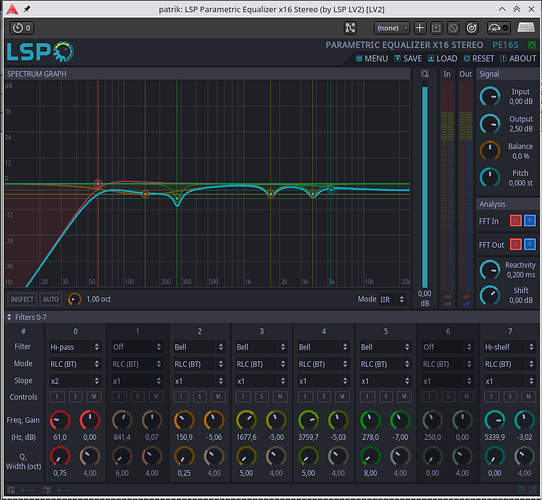The image size is (542, 500).
Task: Click the green indicator beside PE16S
Action: [532, 45]
